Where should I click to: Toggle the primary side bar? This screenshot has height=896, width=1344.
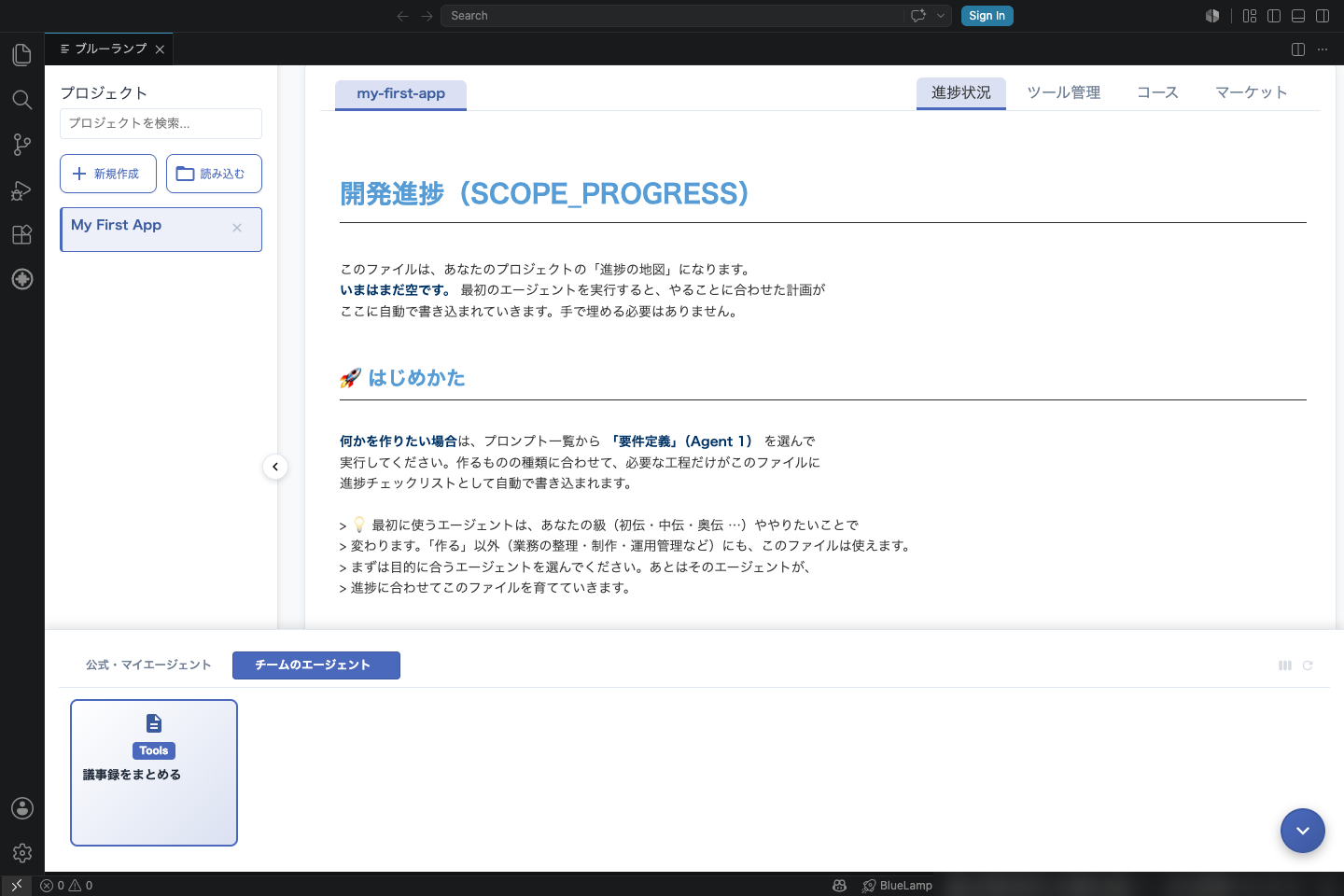point(1274,16)
